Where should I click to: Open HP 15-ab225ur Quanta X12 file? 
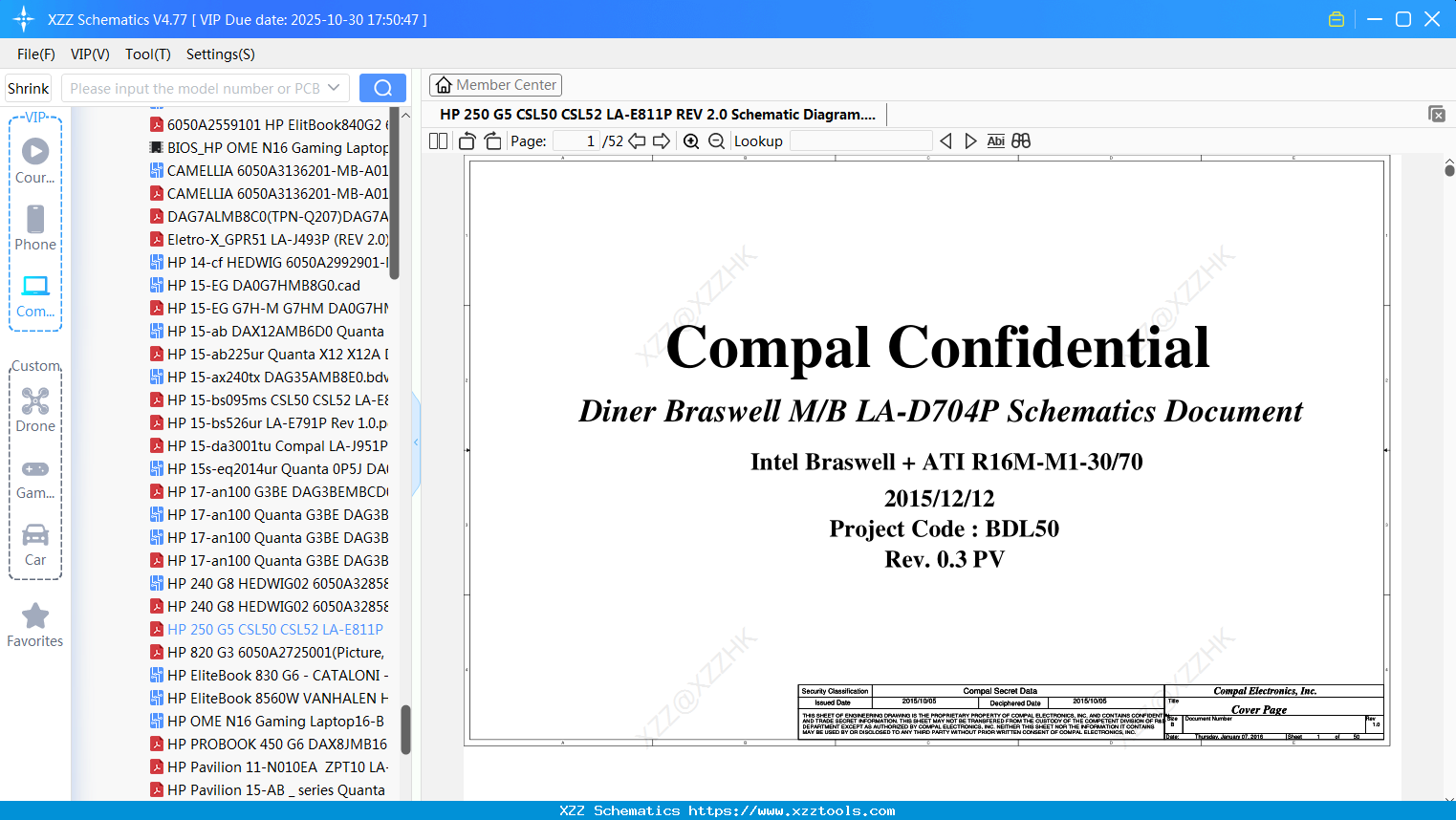tap(269, 354)
